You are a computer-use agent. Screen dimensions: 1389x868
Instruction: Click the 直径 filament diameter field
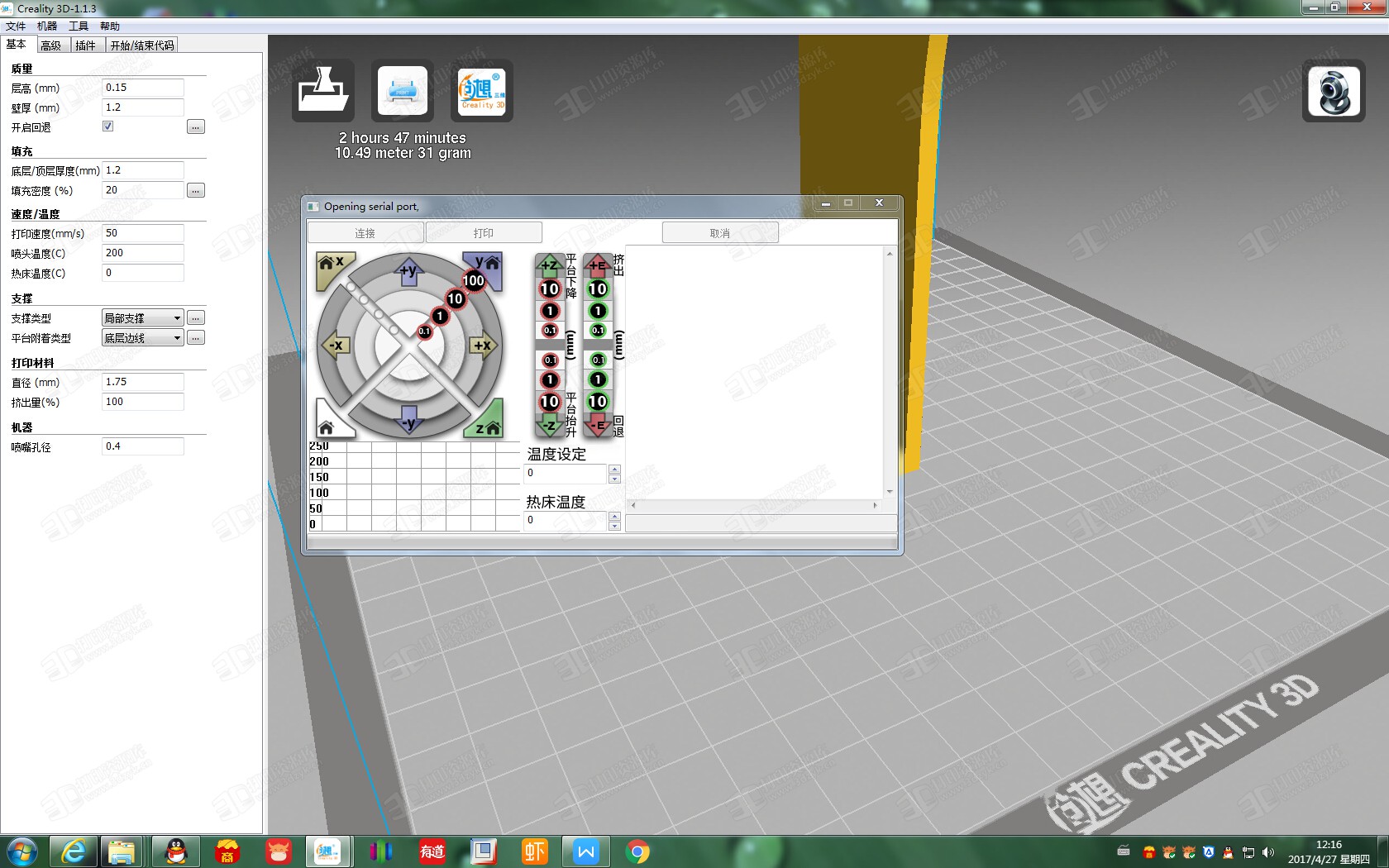click(143, 382)
